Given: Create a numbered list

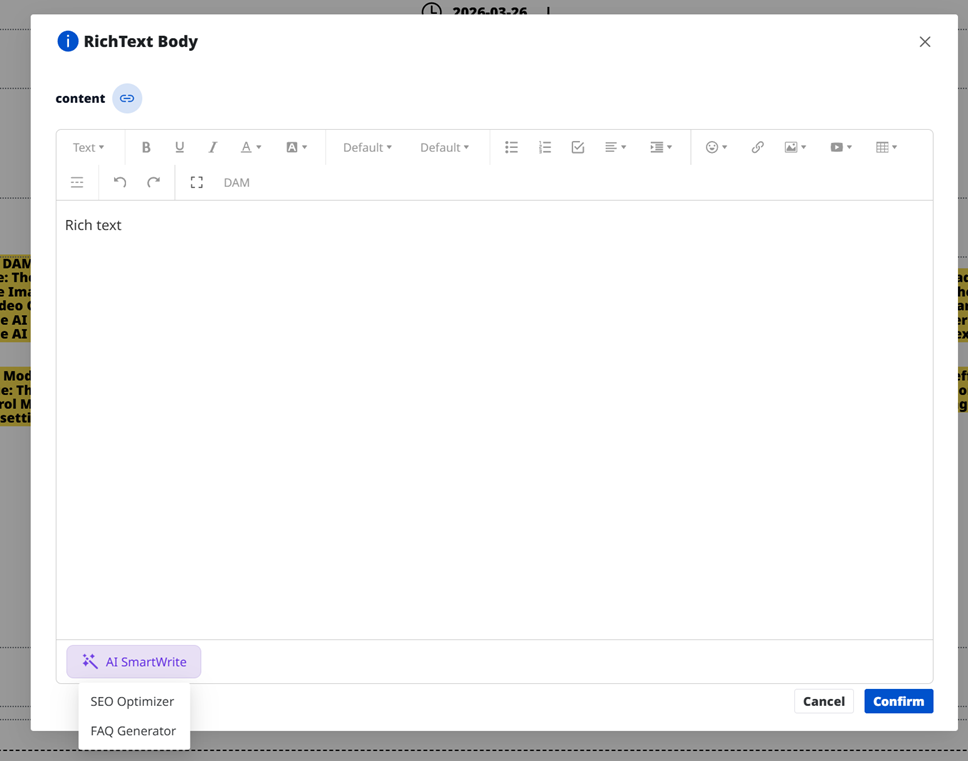Looking at the screenshot, I should (x=545, y=146).
